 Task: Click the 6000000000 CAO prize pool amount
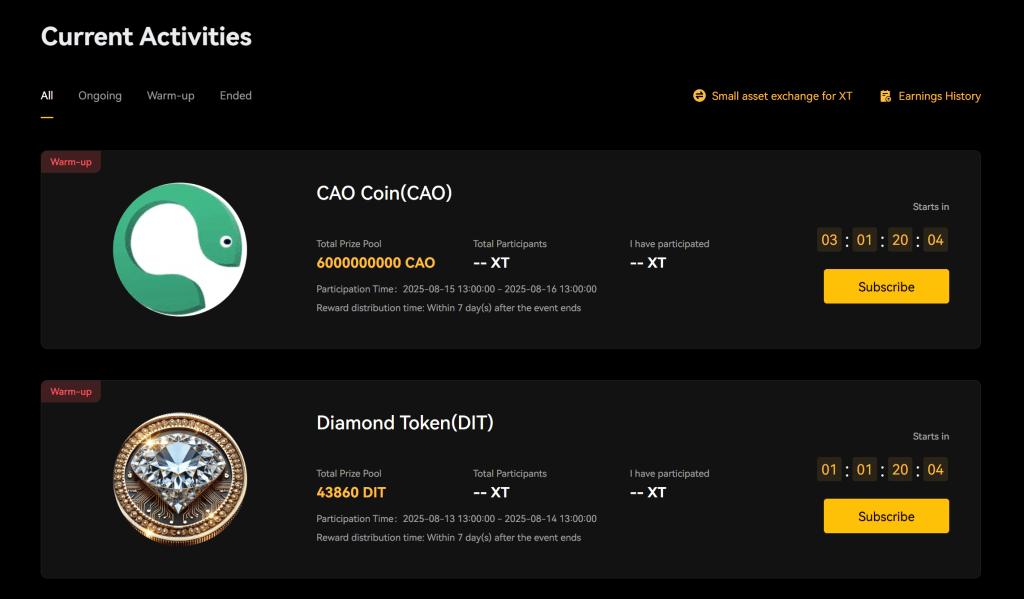coord(376,263)
